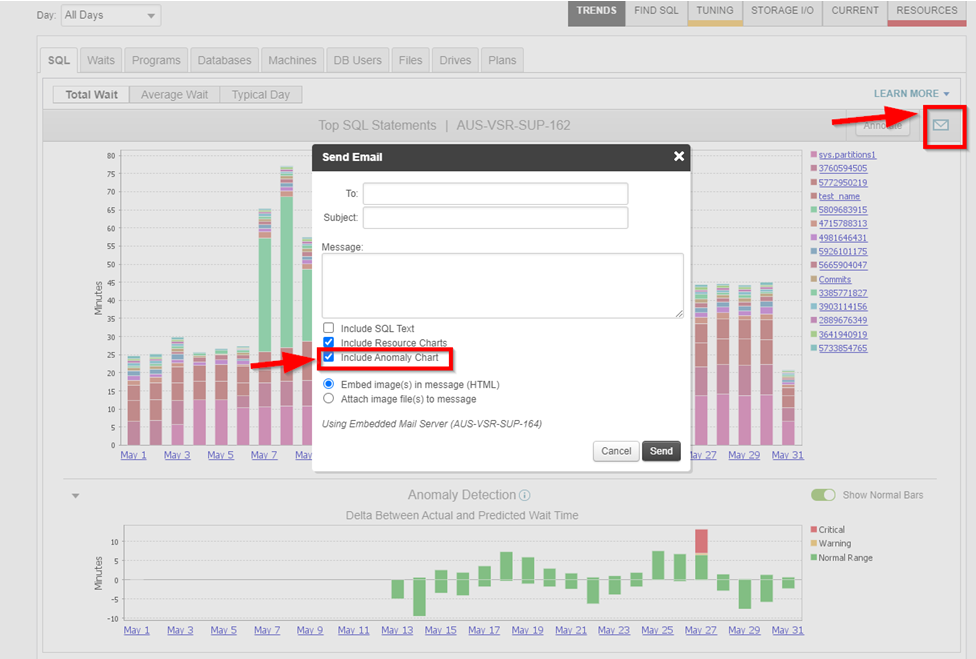Open the Anomaly Detection info icon
The image size is (976, 659).
525,495
